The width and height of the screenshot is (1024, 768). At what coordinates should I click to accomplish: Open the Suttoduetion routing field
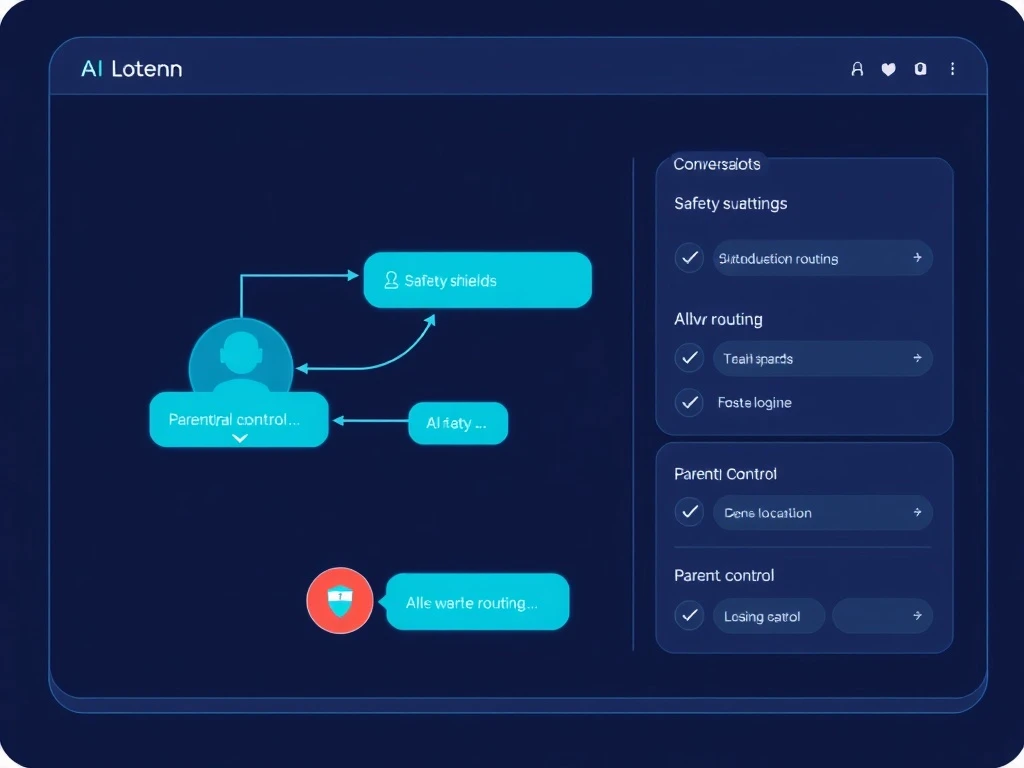(822, 258)
